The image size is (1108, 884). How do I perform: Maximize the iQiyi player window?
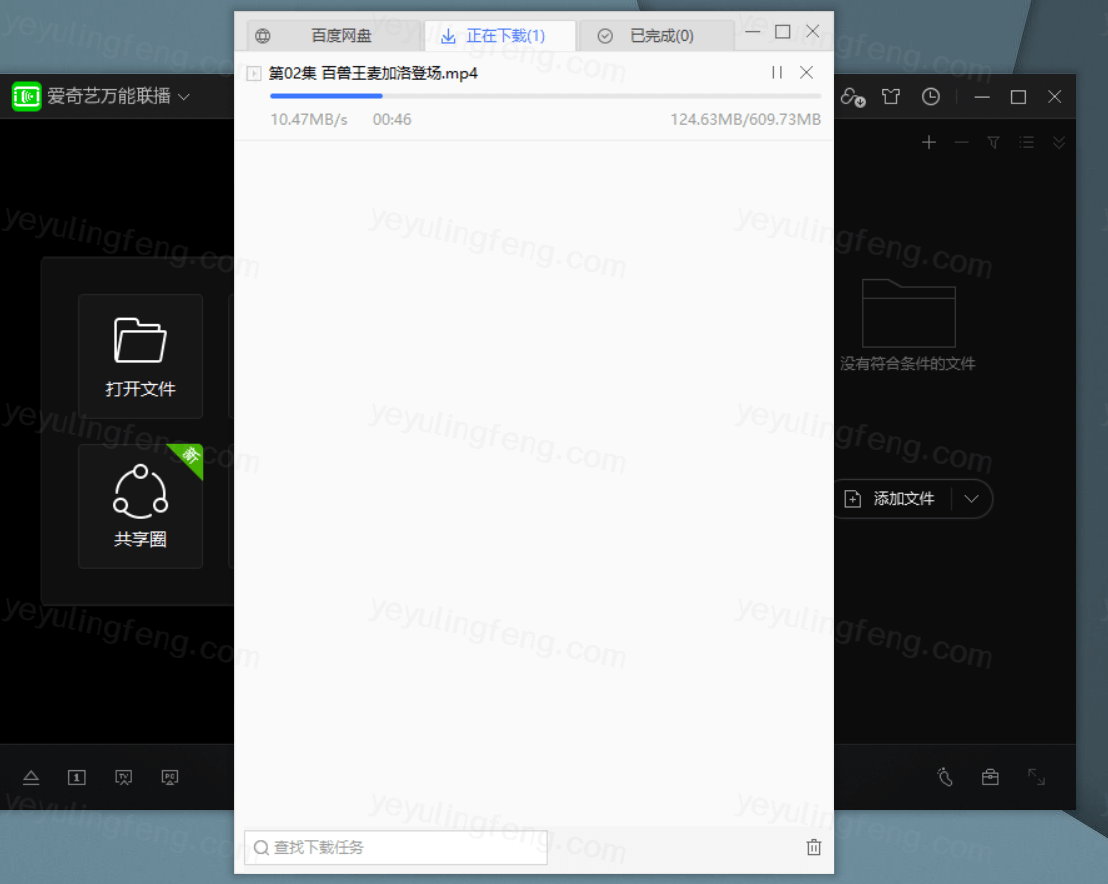pos(1018,97)
